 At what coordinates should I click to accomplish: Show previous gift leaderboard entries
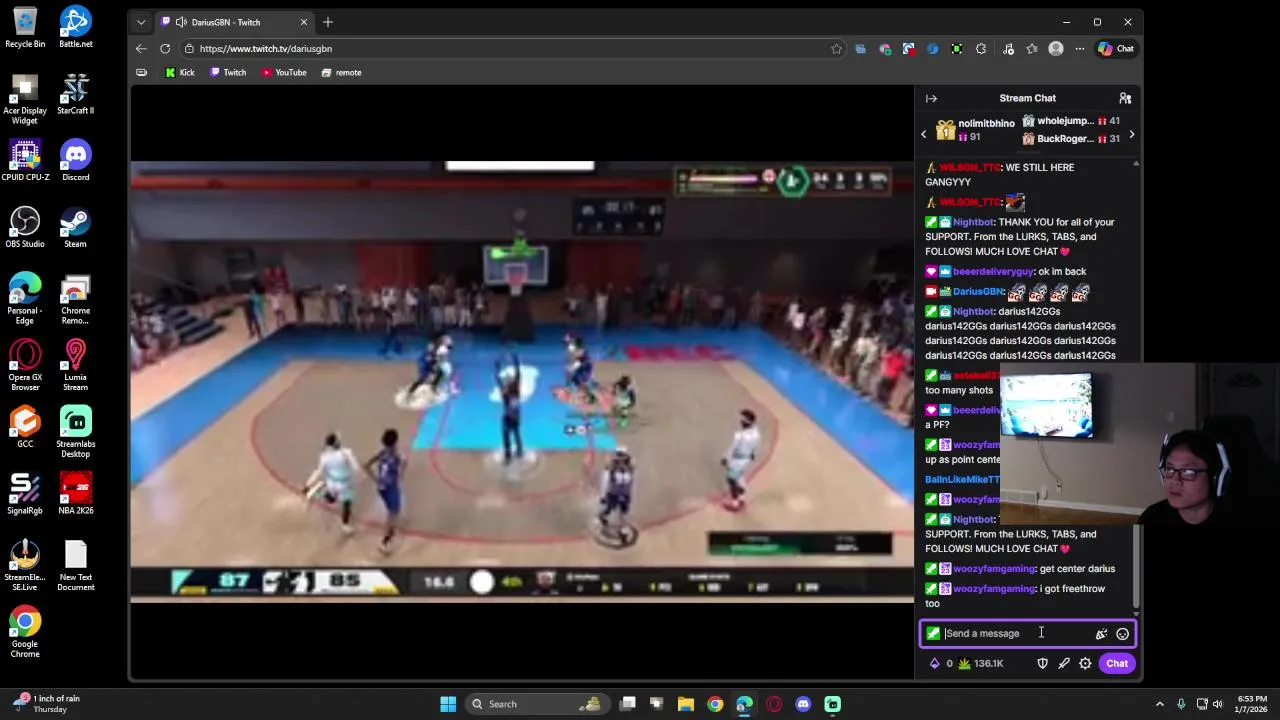[x=924, y=134]
